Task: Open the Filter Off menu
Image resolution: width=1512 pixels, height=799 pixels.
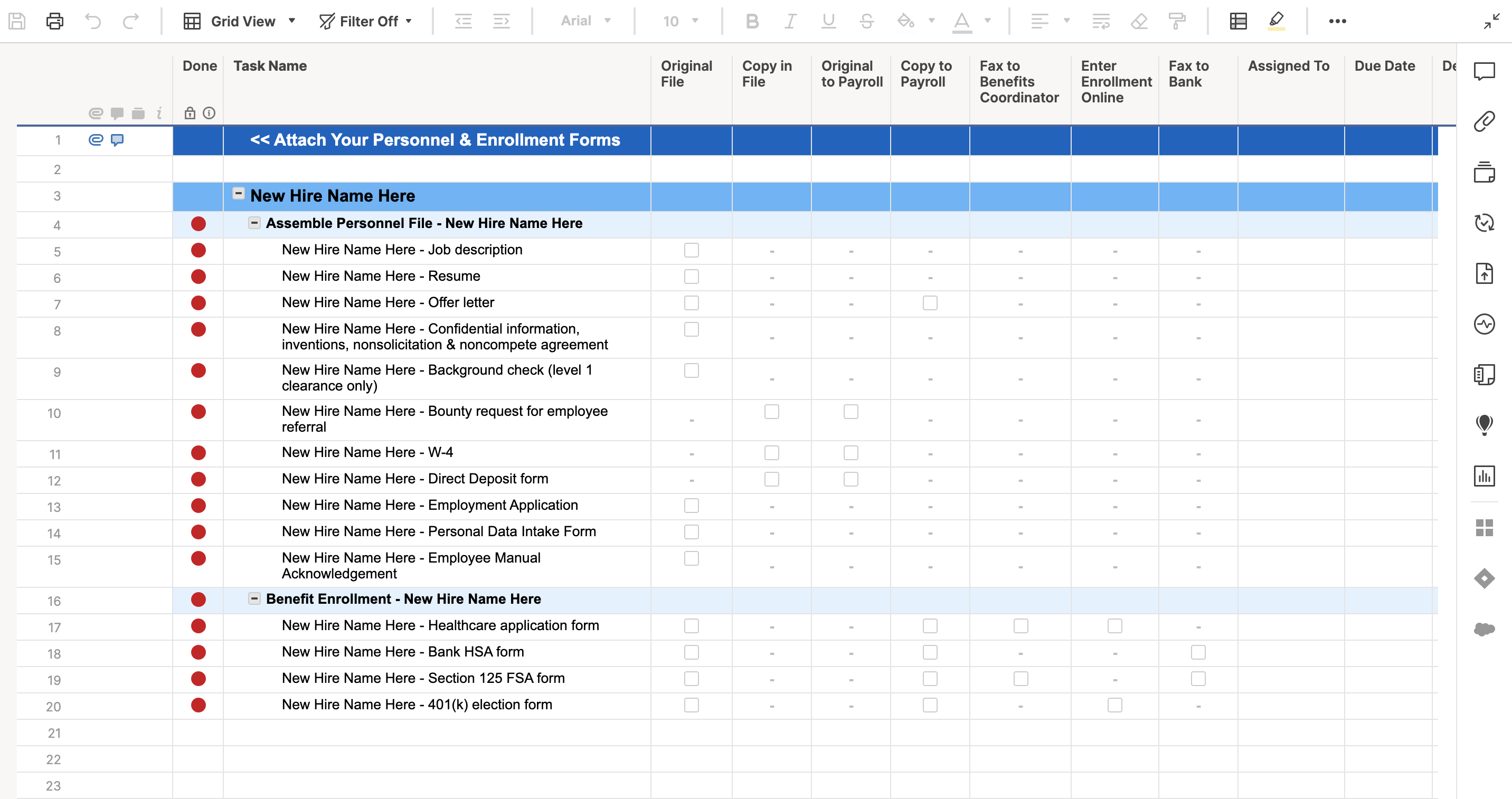Action: pyautogui.click(x=366, y=21)
